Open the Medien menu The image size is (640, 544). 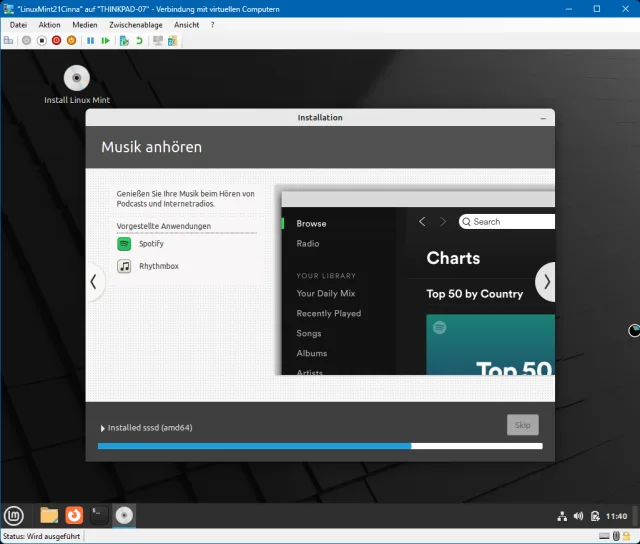[85, 24]
